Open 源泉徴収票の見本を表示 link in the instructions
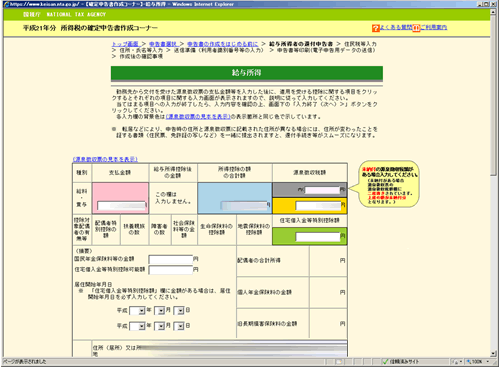 (x=198, y=117)
